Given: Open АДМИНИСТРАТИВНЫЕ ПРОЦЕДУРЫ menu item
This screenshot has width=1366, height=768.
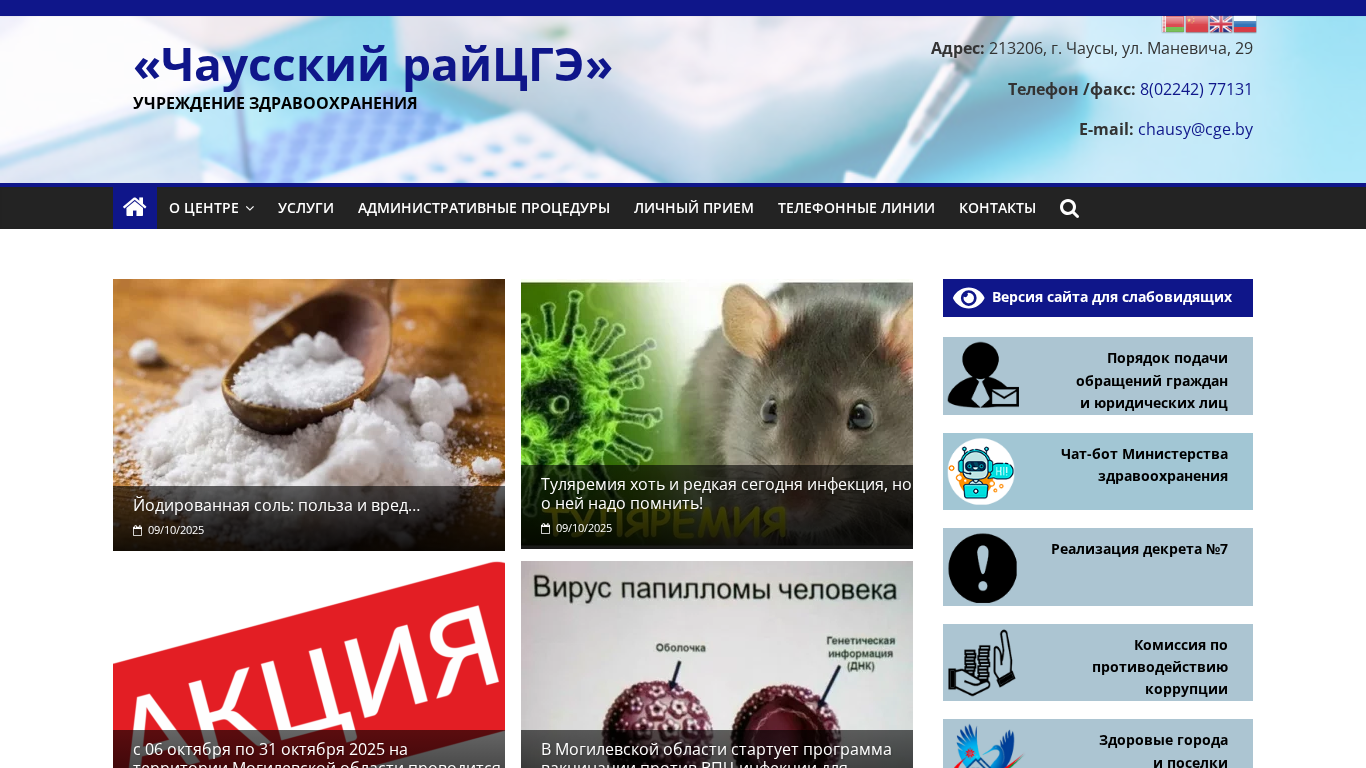Looking at the screenshot, I should tap(484, 208).
